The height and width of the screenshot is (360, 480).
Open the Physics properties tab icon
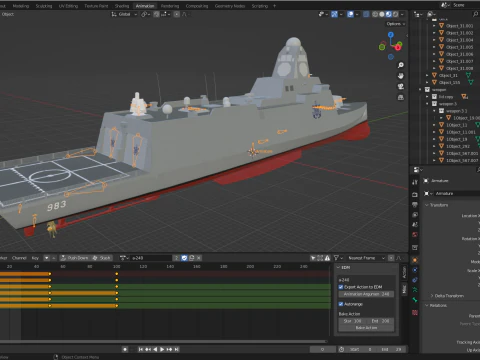pyautogui.click(x=415, y=270)
